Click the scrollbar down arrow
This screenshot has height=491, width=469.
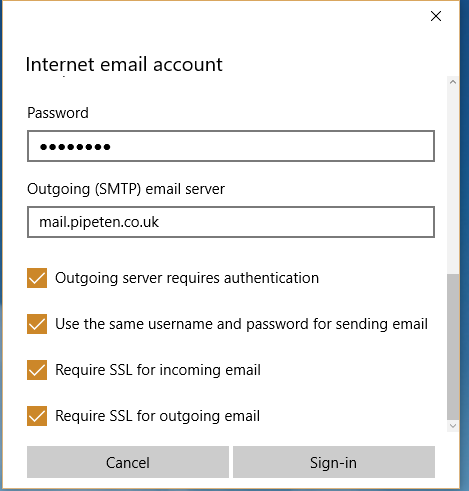[453, 426]
